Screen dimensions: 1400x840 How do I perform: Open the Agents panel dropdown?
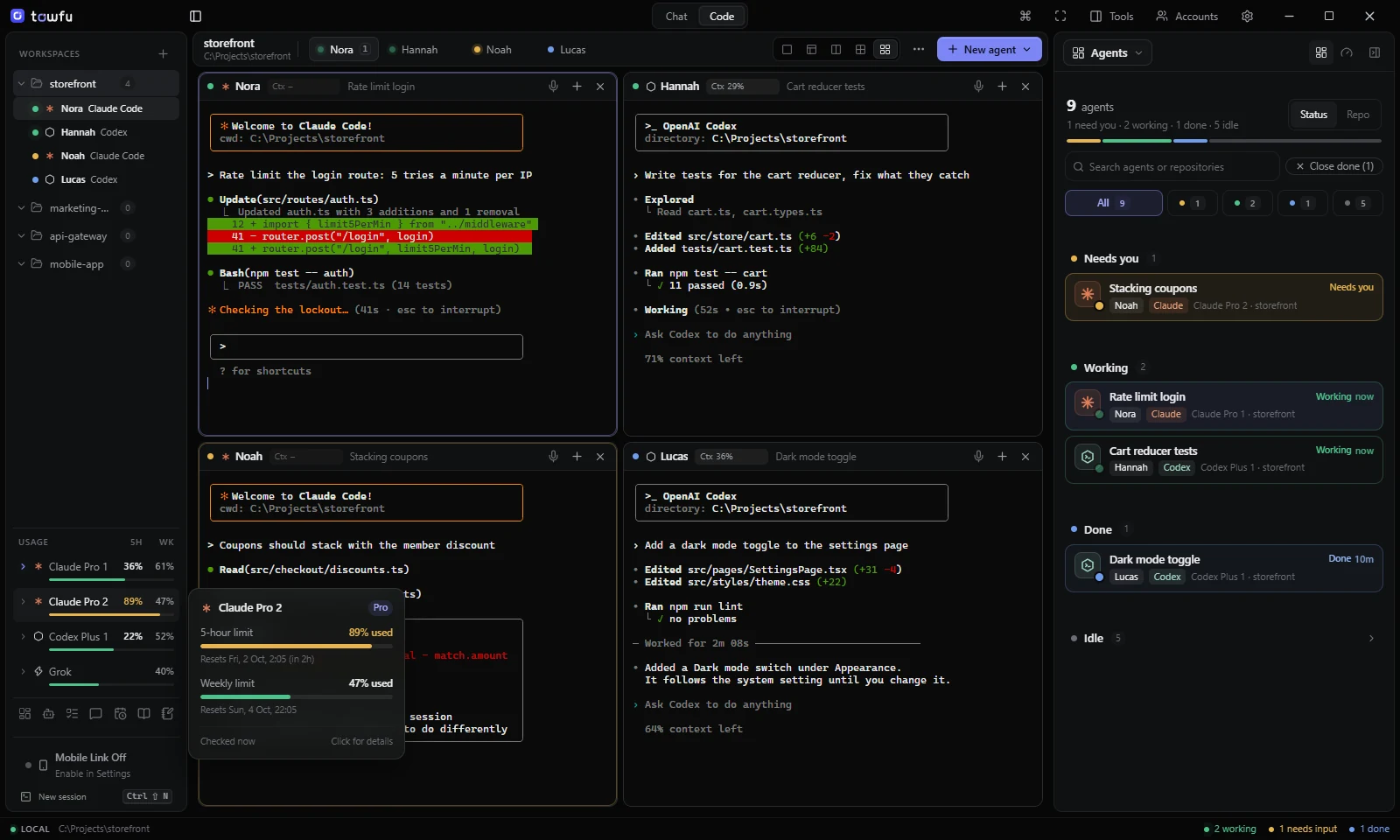[x=1108, y=52]
